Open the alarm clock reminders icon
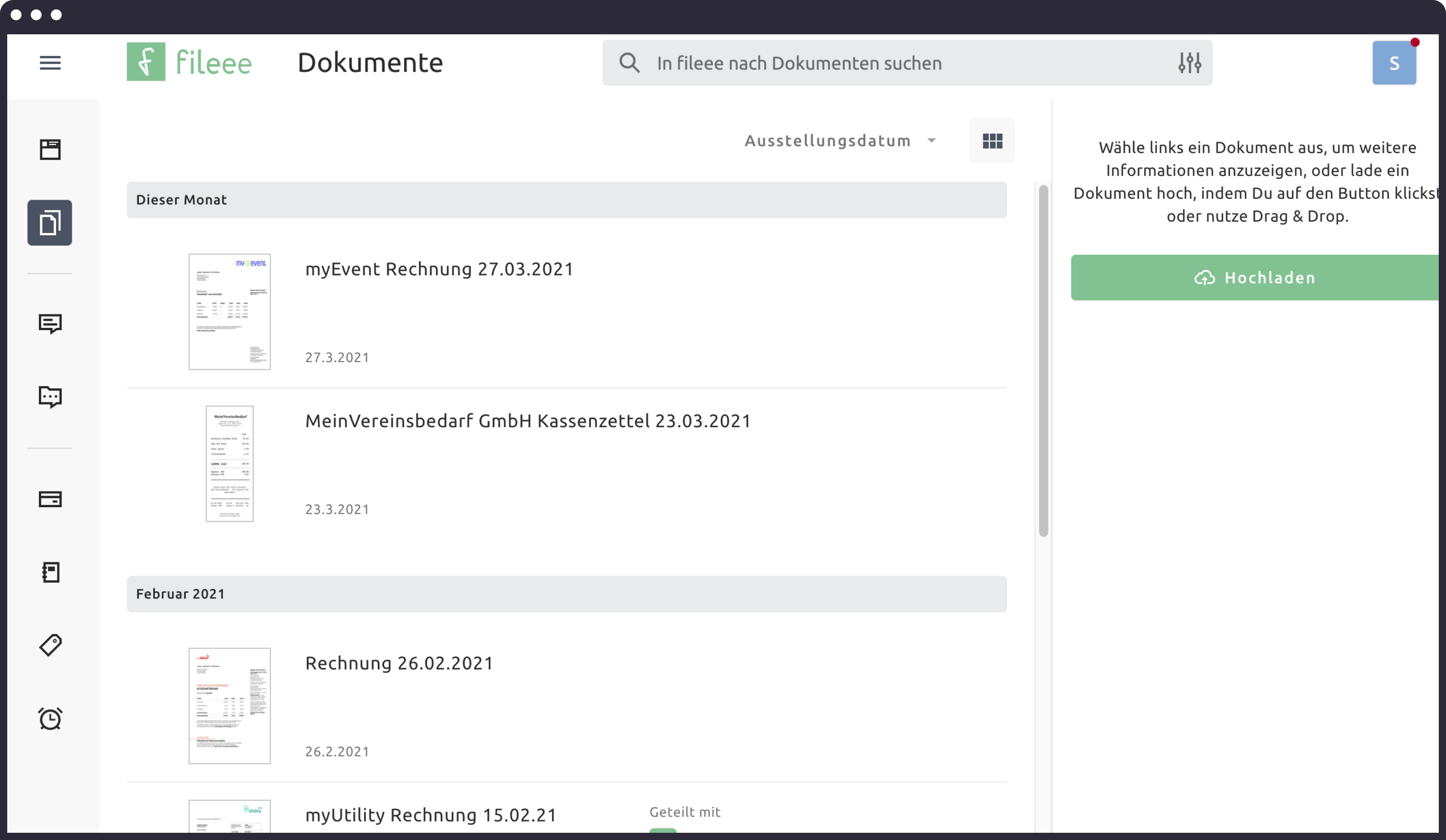The width and height of the screenshot is (1446, 840). pos(50,718)
